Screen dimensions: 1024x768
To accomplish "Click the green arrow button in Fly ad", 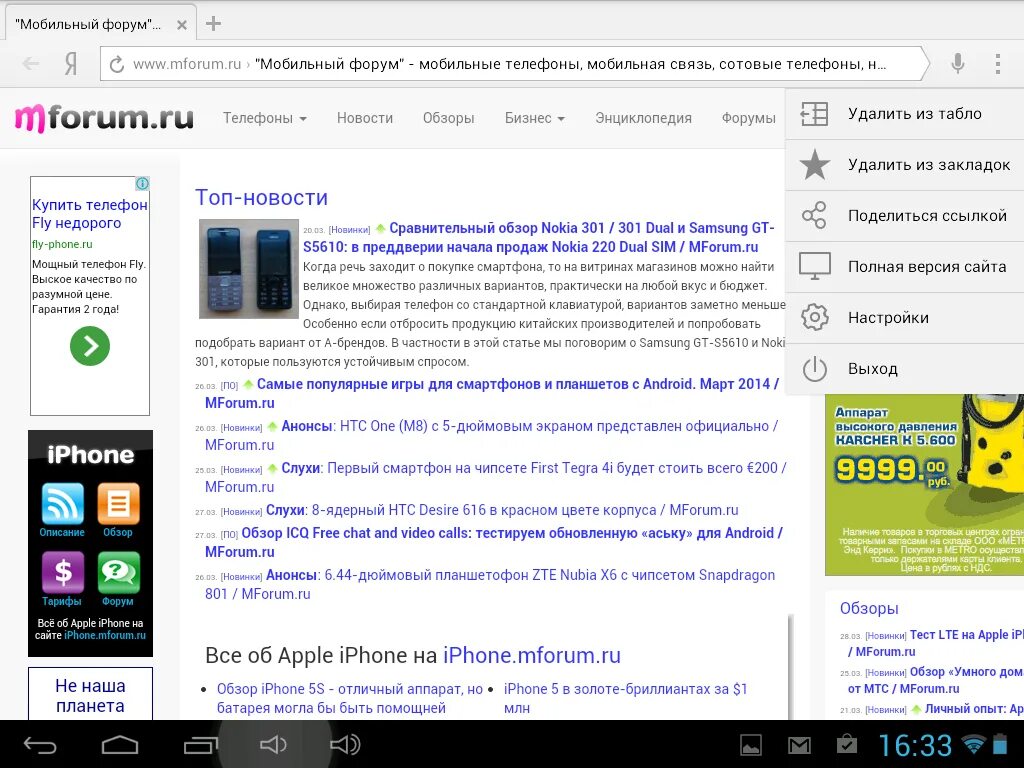I will point(90,345).
